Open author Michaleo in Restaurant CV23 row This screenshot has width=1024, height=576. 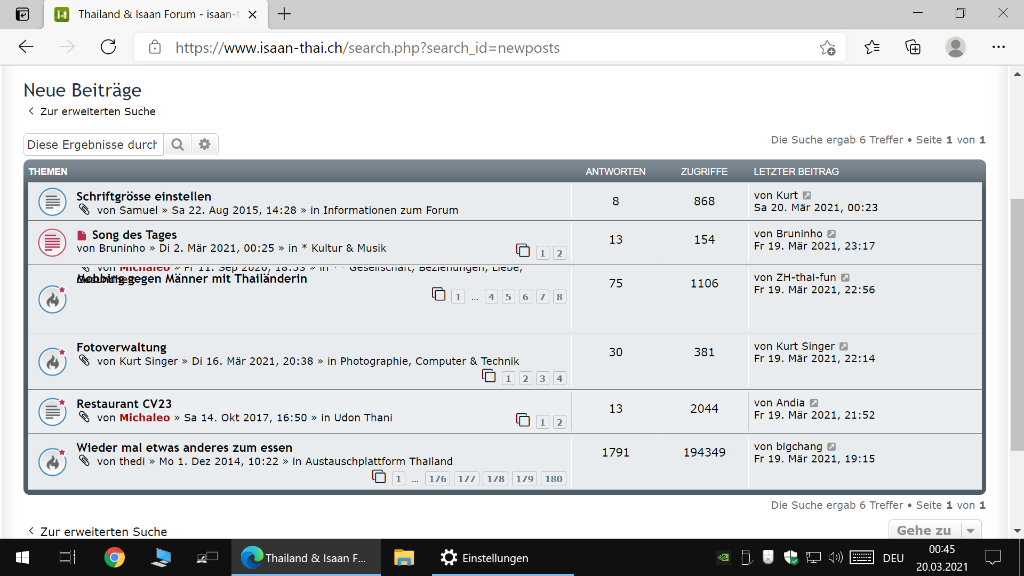point(144,418)
